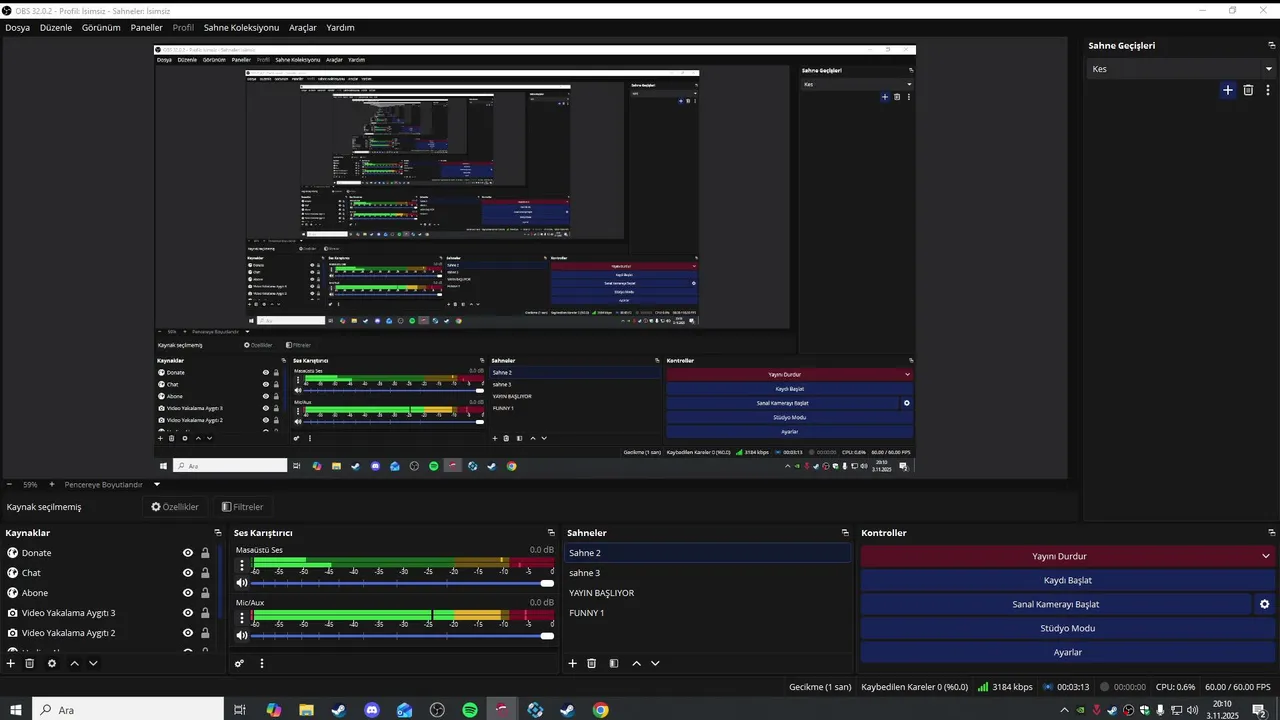Add a new source in Kaynaklar
Screen dimensions: 1280x720
point(11,663)
